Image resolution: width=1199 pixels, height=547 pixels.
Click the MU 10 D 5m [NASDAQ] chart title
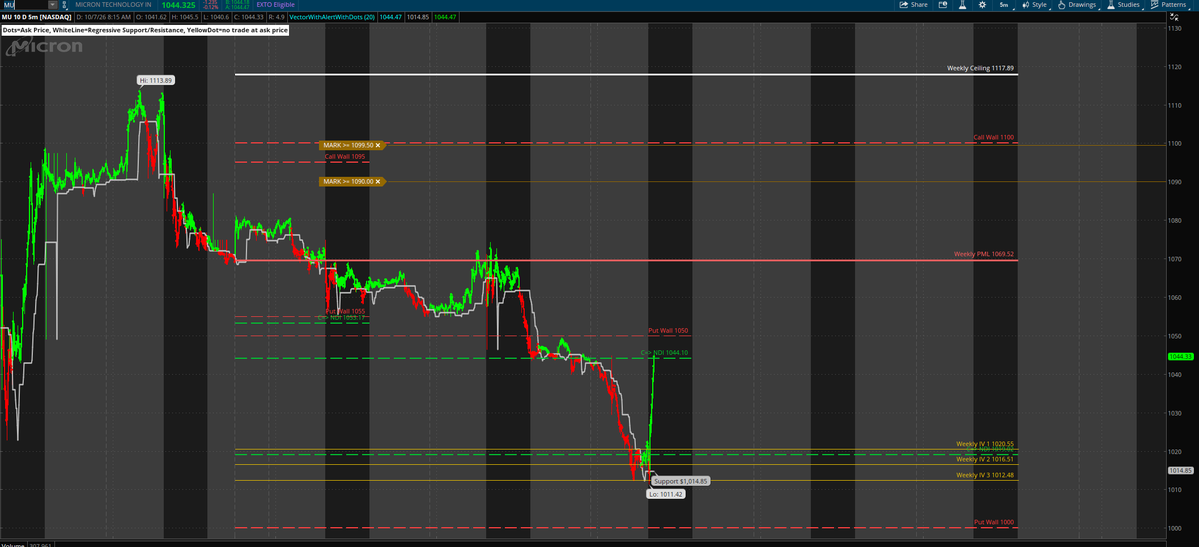[36, 17]
